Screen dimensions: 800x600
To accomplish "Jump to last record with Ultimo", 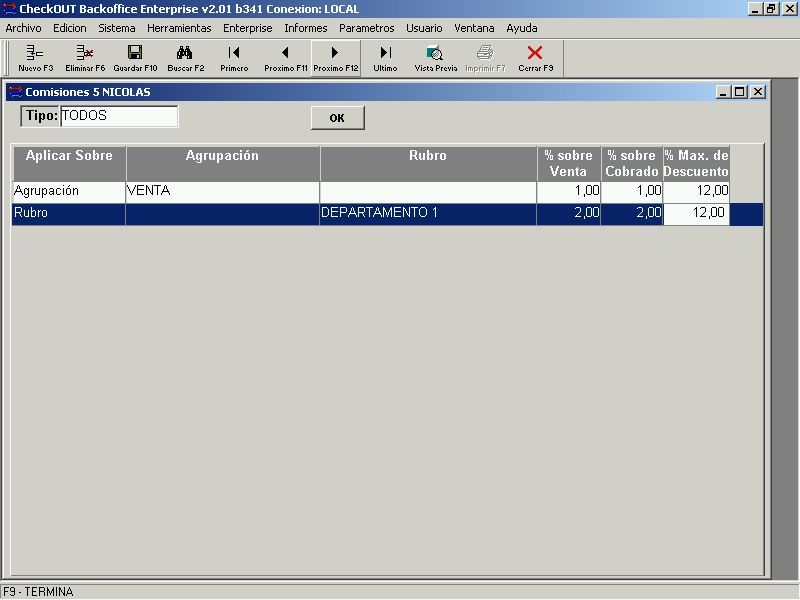I will [x=385, y=58].
